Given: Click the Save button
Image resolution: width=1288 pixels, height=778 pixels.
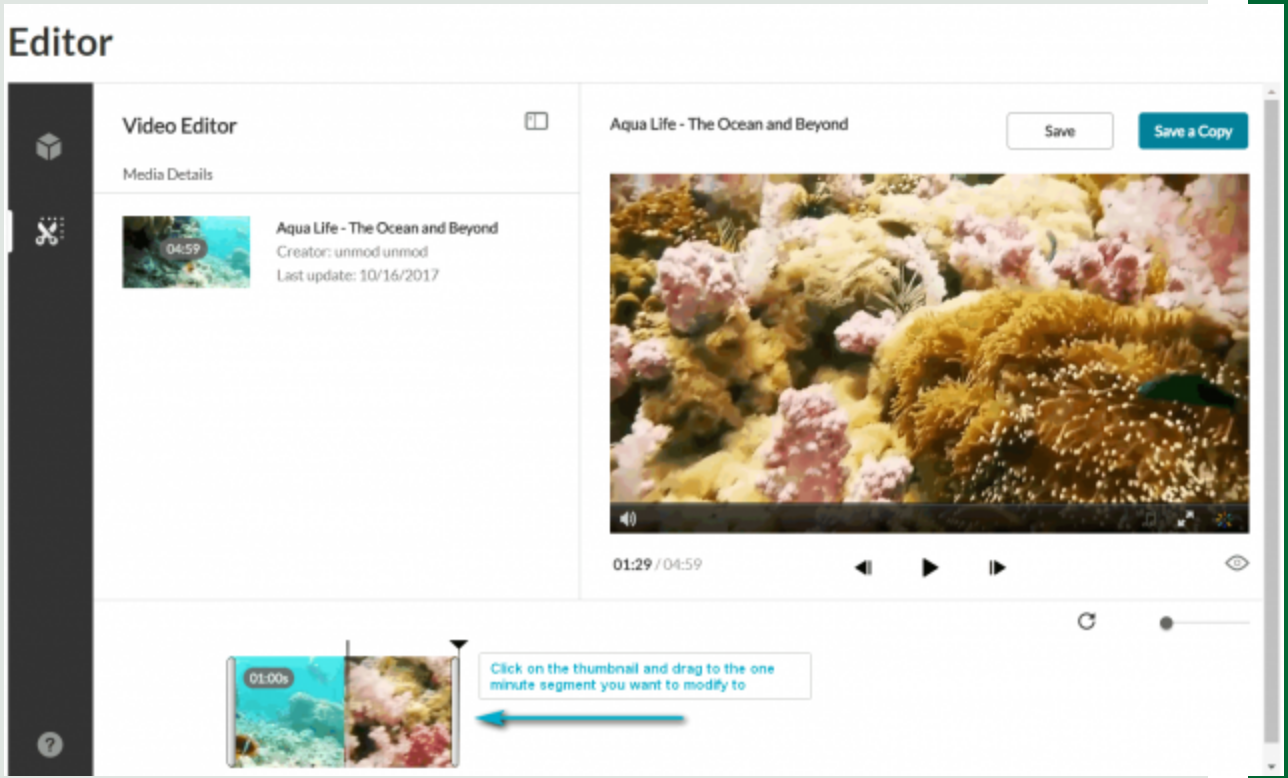Looking at the screenshot, I should click(1059, 131).
